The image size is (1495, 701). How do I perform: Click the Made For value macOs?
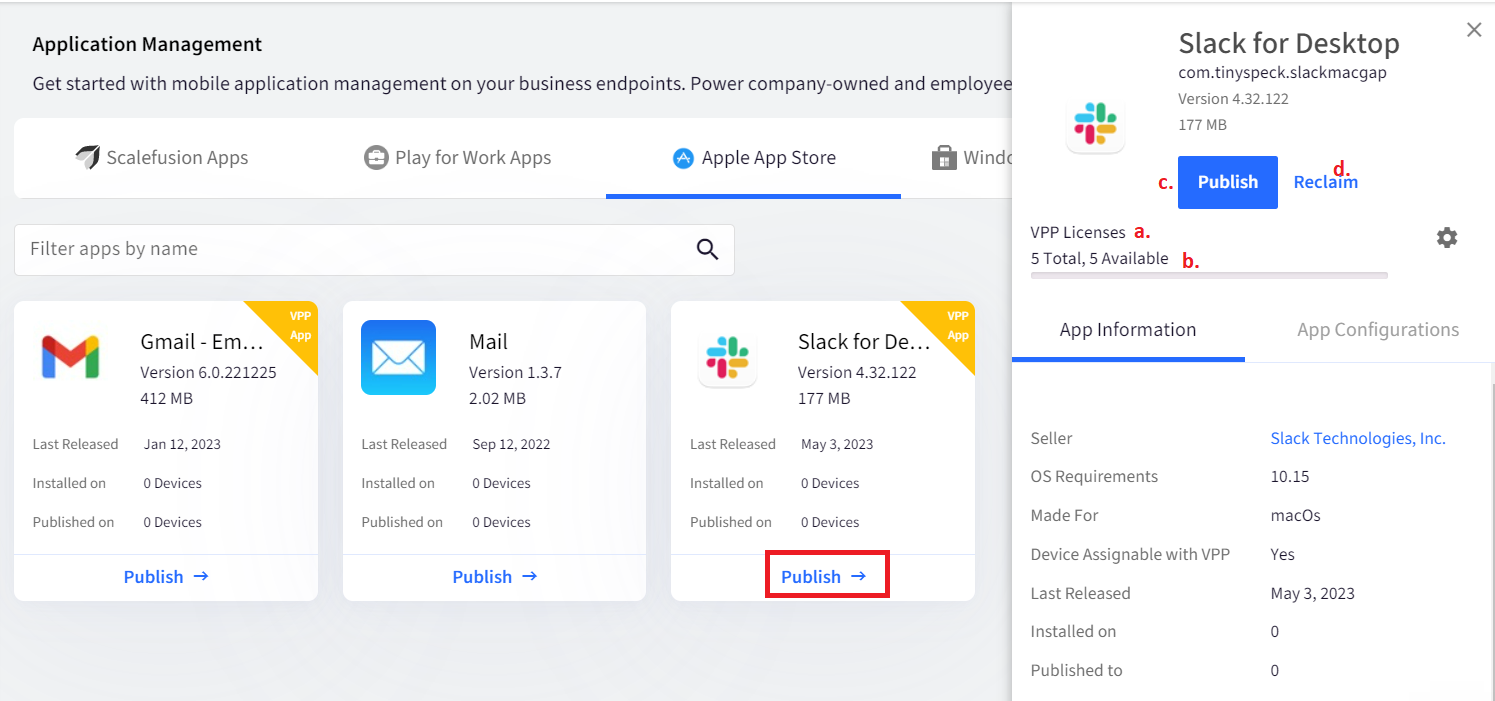click(1296, 515)
